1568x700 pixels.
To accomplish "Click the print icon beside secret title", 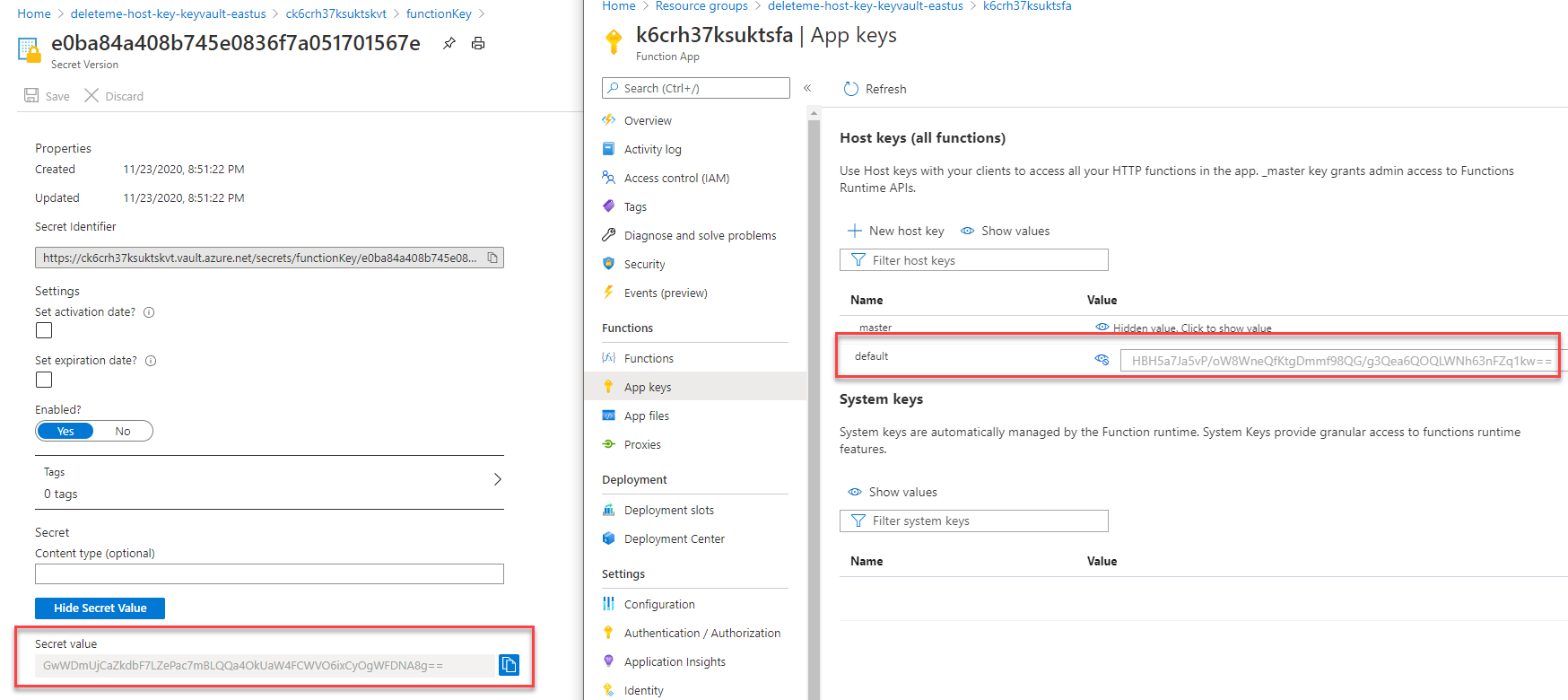I will pyautogui.click(x=478, y=43).
